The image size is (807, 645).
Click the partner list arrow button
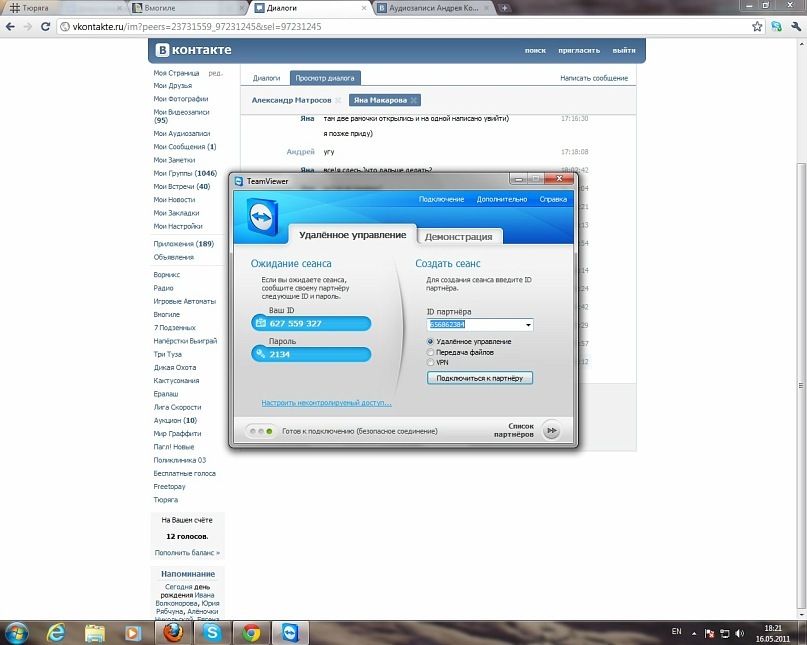(x=550, y=431)
